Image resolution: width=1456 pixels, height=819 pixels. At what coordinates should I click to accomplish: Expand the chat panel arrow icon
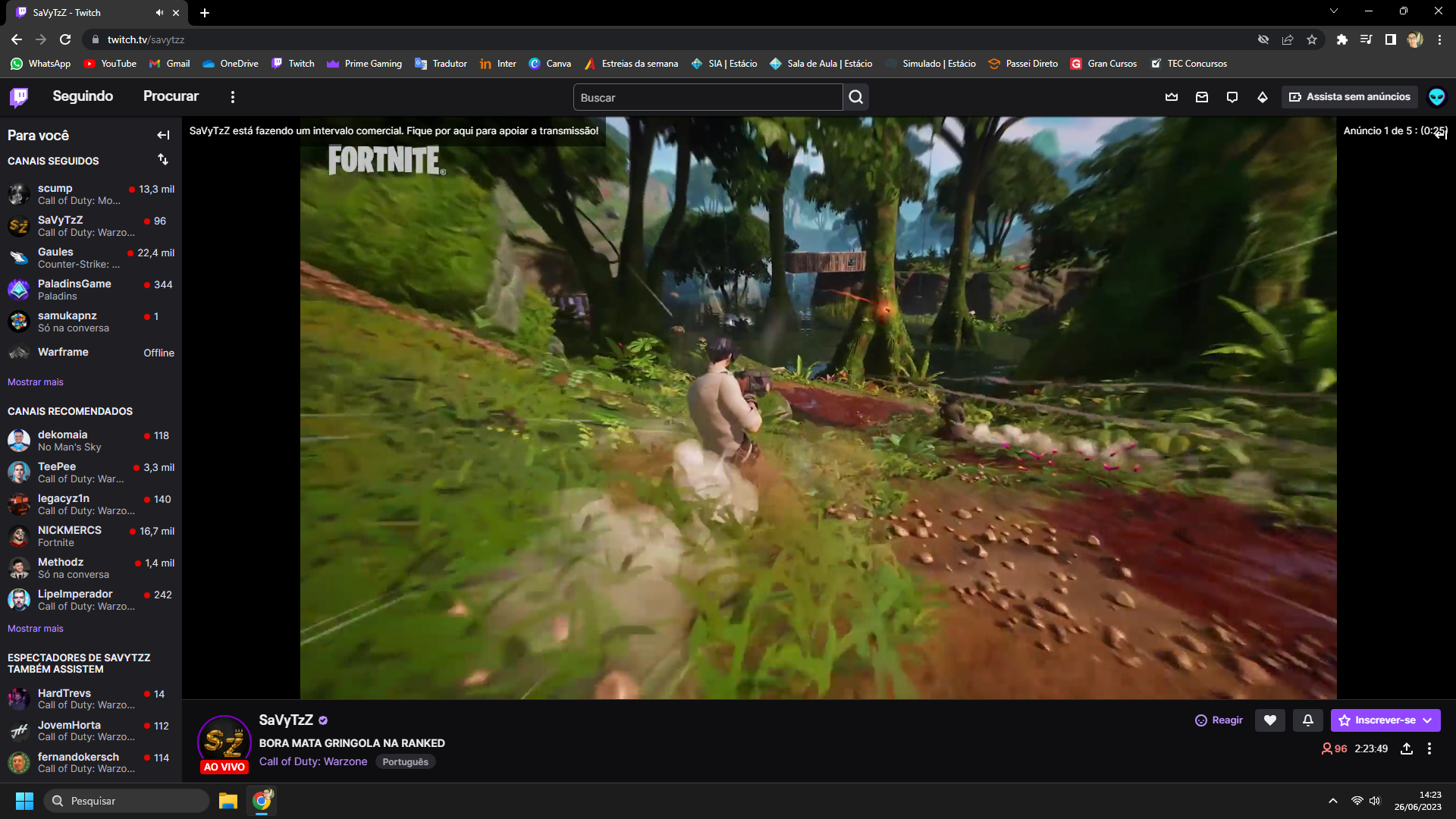coord(1441,134)
